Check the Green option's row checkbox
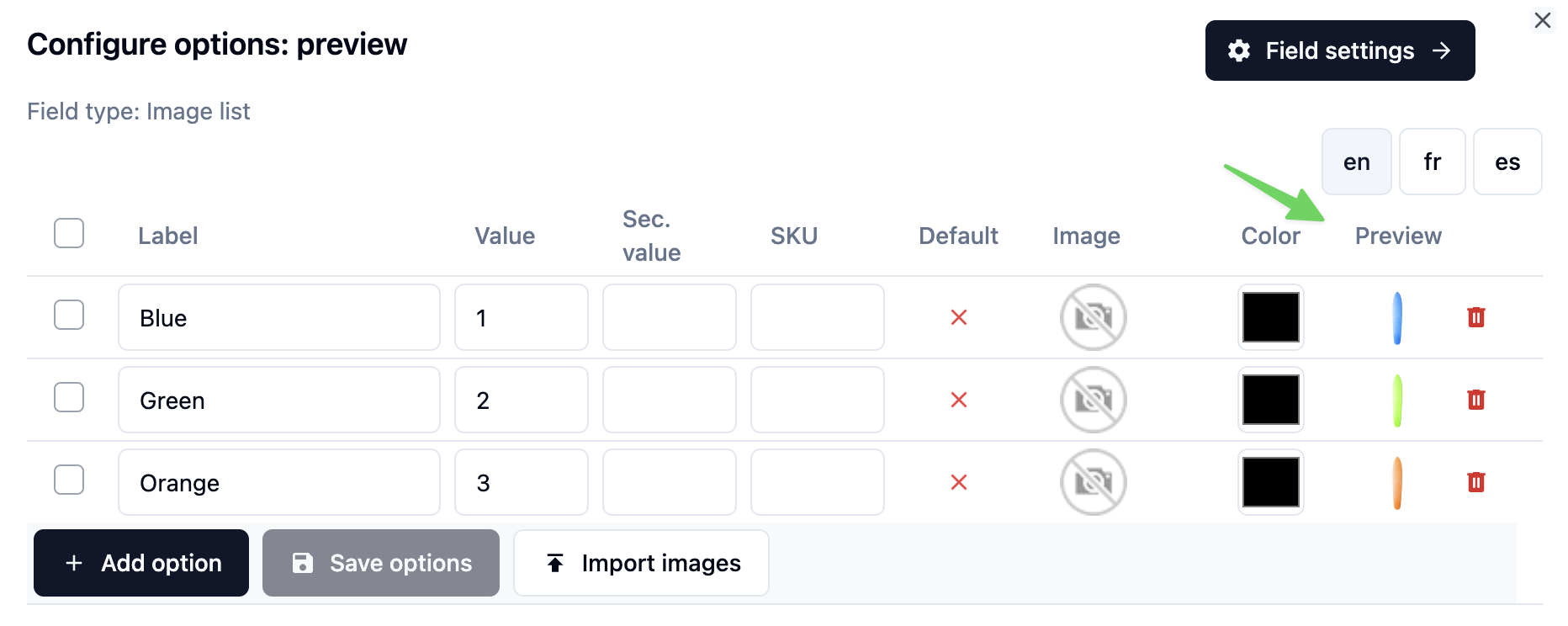 pyautogui.click(x=69, y=397)
